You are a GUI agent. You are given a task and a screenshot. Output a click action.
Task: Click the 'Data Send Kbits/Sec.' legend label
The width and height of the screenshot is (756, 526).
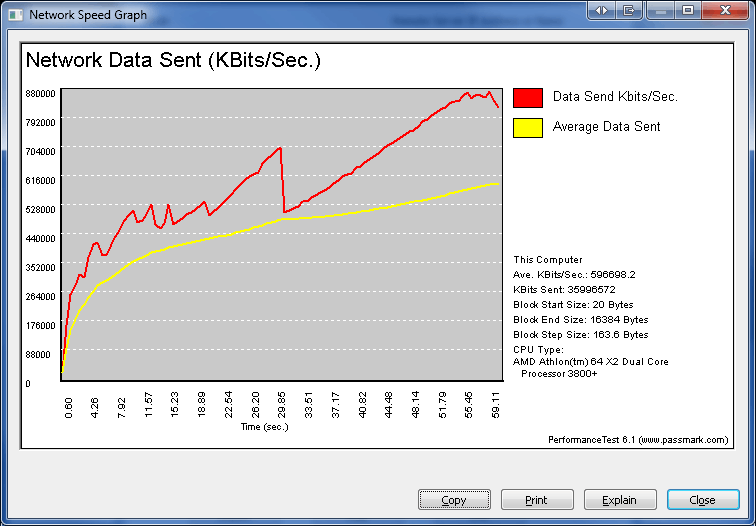click(x=615, y=97)
